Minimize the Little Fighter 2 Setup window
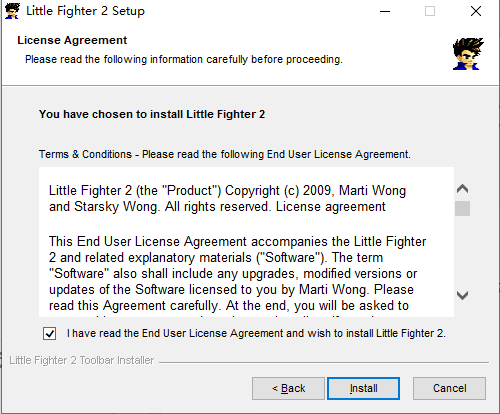 pyautogui.click(x=385, y=11)
